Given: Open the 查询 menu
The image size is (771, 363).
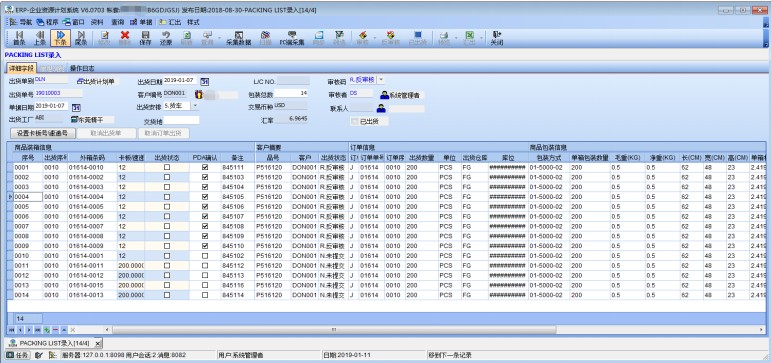Looking at the screenshot, I should pos(118,22).
